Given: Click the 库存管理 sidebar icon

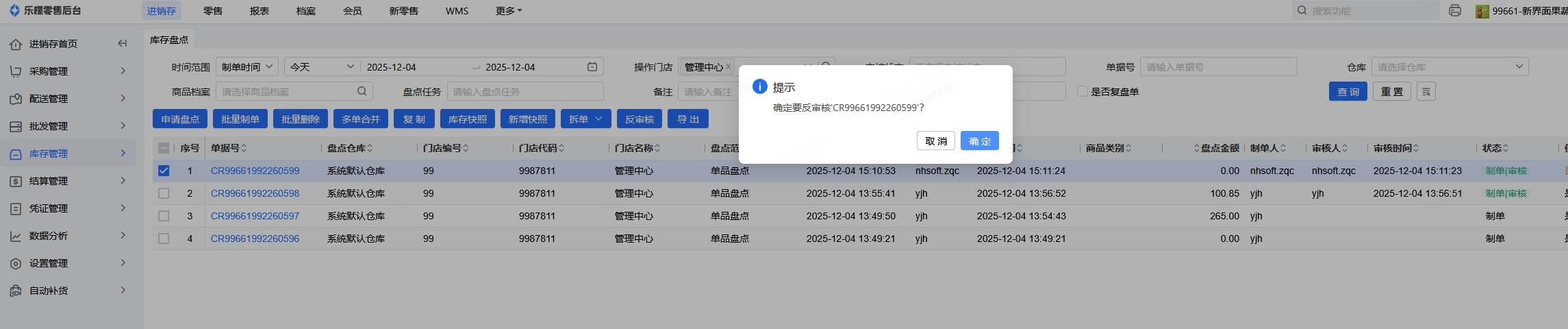Looking at the screenshot, I should (x=16, y=154).
